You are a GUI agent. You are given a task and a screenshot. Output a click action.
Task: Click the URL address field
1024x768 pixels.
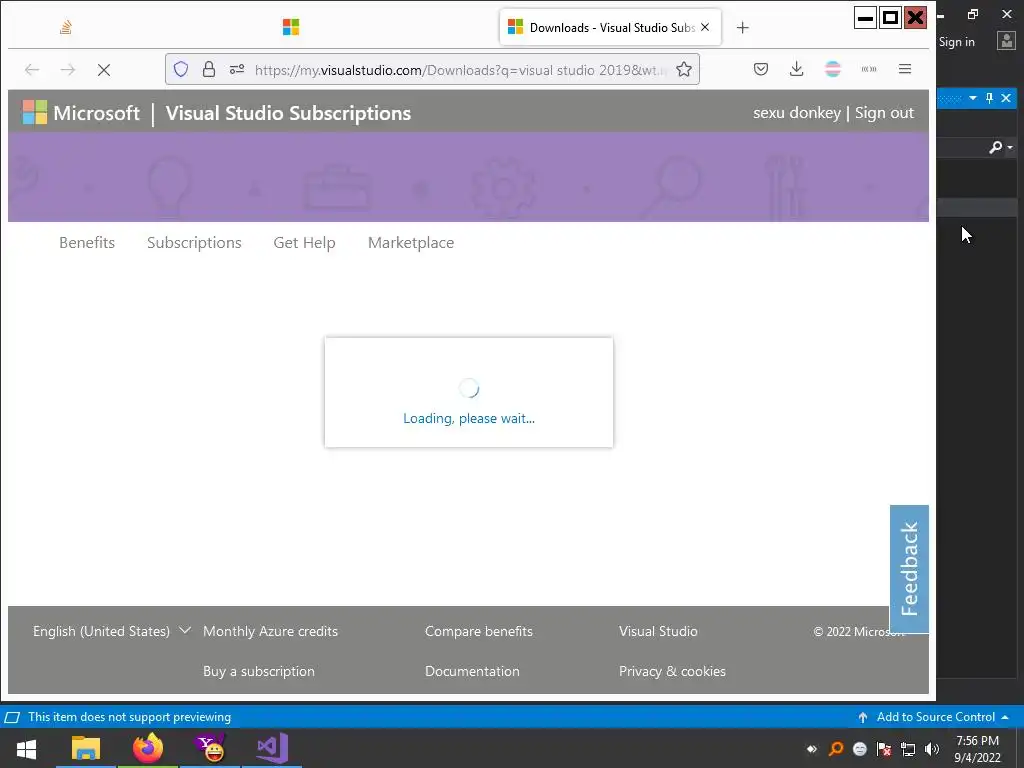pos(460,70)
